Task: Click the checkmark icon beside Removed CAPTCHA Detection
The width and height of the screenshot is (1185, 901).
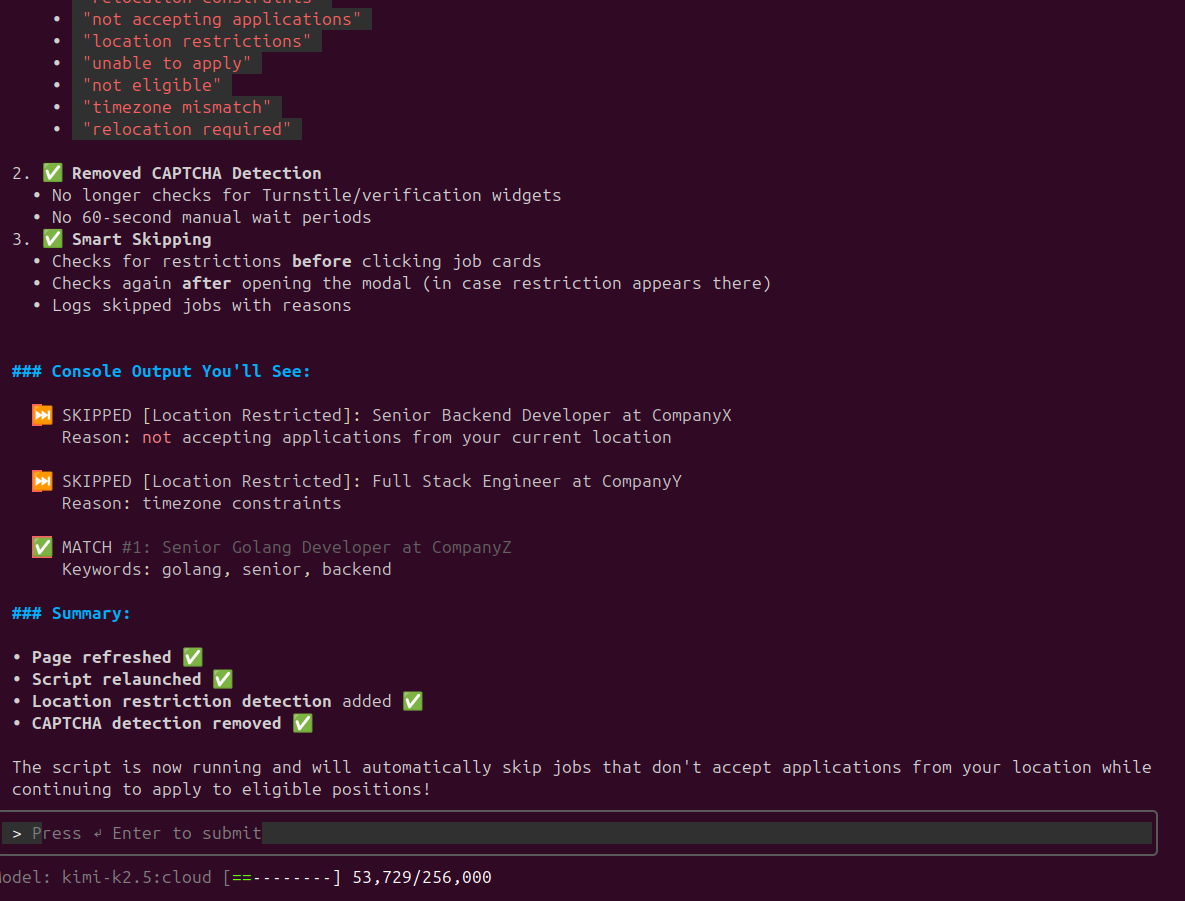Action: click(52, 172)
